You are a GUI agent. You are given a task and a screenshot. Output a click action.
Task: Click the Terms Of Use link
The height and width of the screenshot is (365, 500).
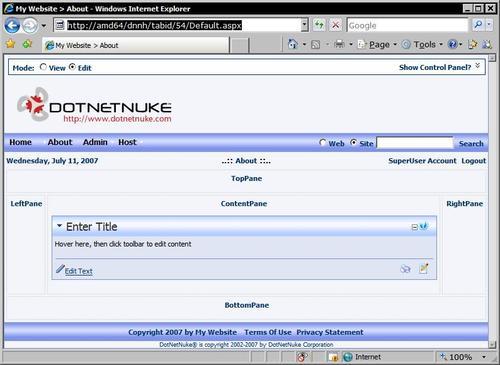pos(268,332)
